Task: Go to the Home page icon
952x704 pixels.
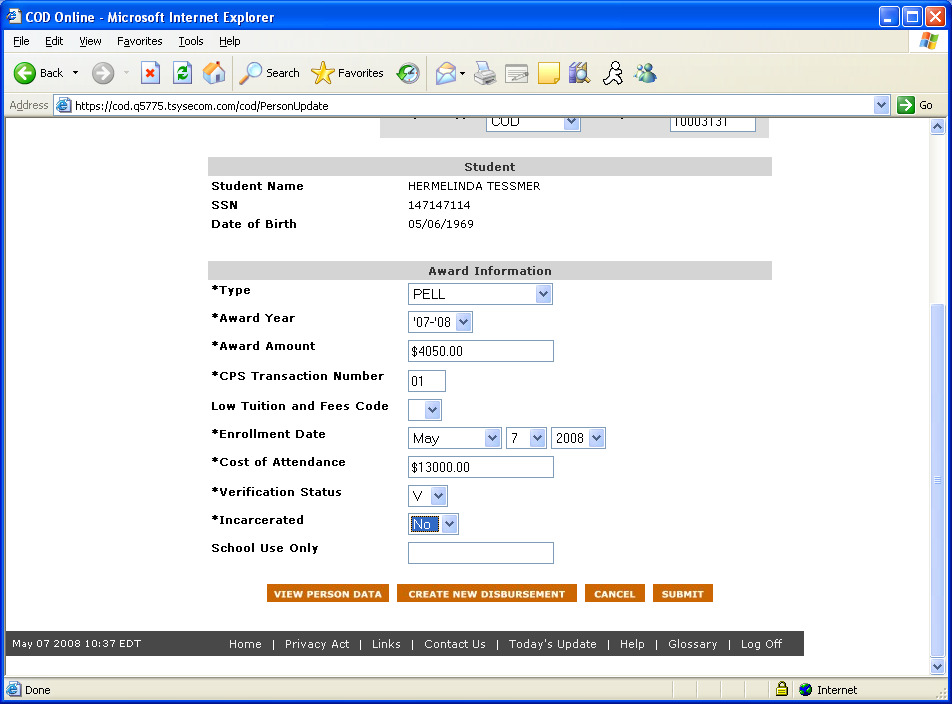Action: (214, 73)
